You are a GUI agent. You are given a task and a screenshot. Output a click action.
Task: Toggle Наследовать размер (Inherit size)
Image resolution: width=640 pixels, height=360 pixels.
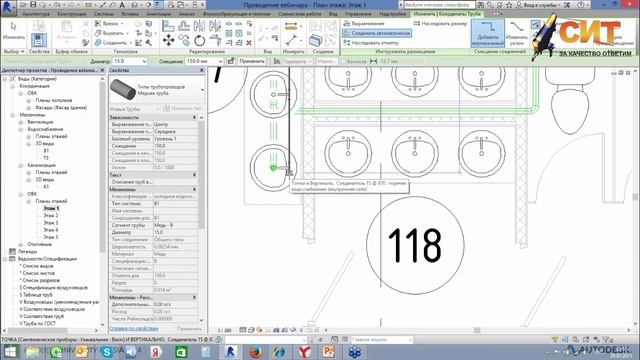coord(440,23)
